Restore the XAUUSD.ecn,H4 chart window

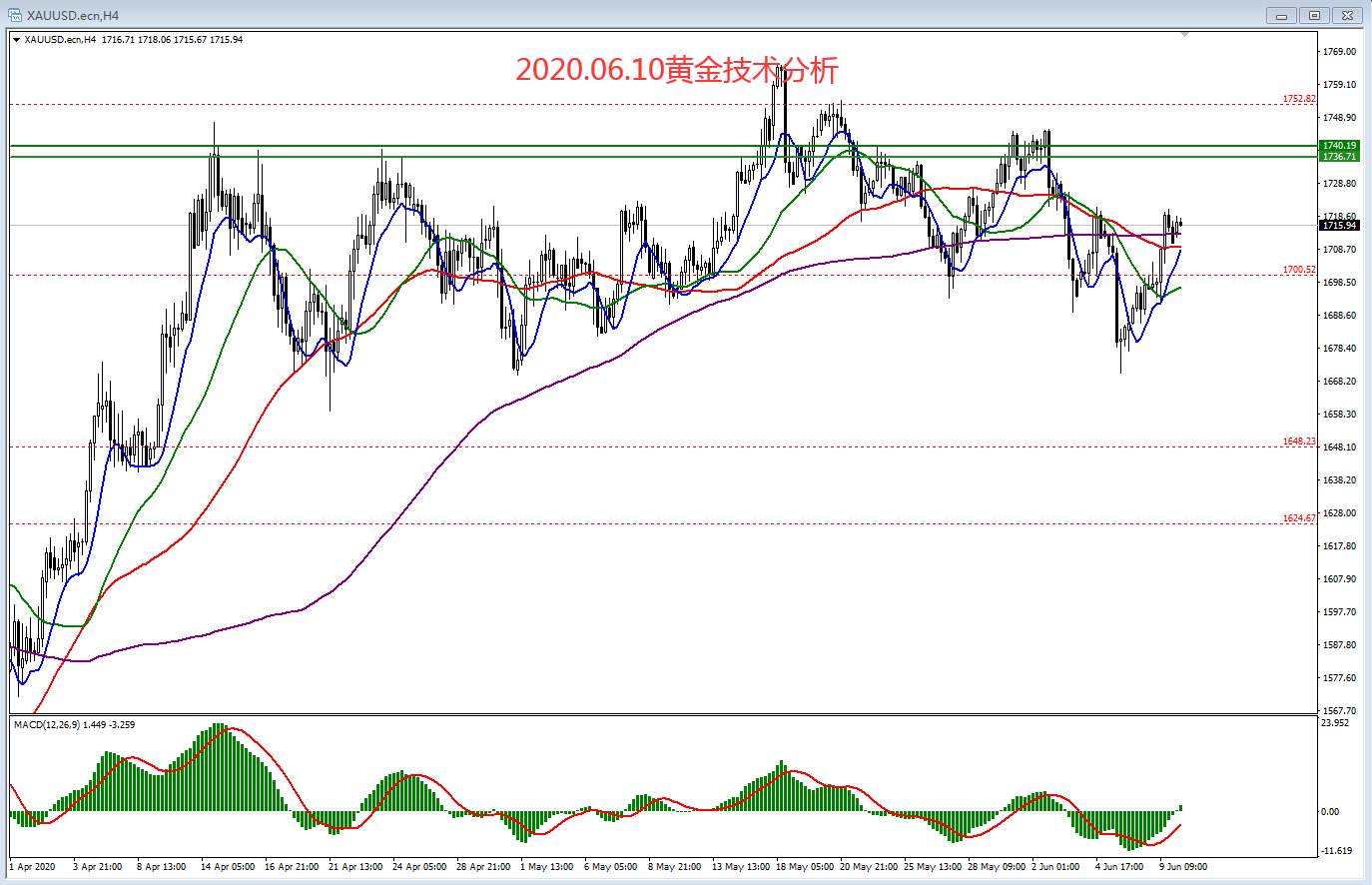point(1314,15)
